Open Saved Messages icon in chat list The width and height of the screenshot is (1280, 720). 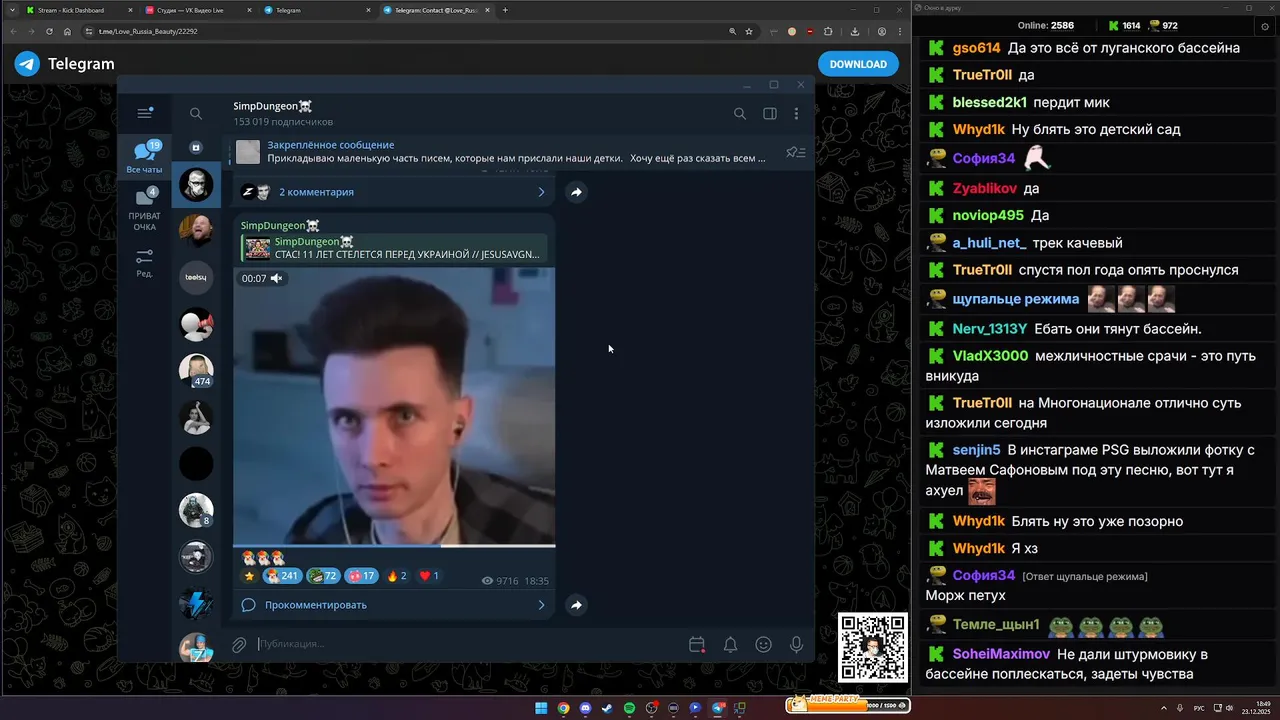click(196, 147)
